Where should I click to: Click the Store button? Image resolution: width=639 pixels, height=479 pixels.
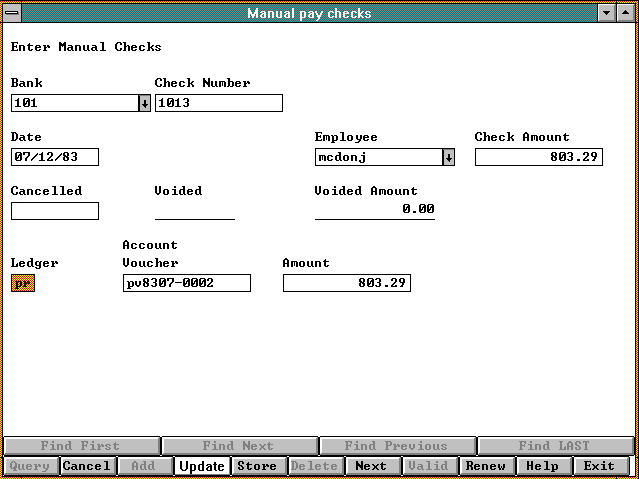pos(257,466)
